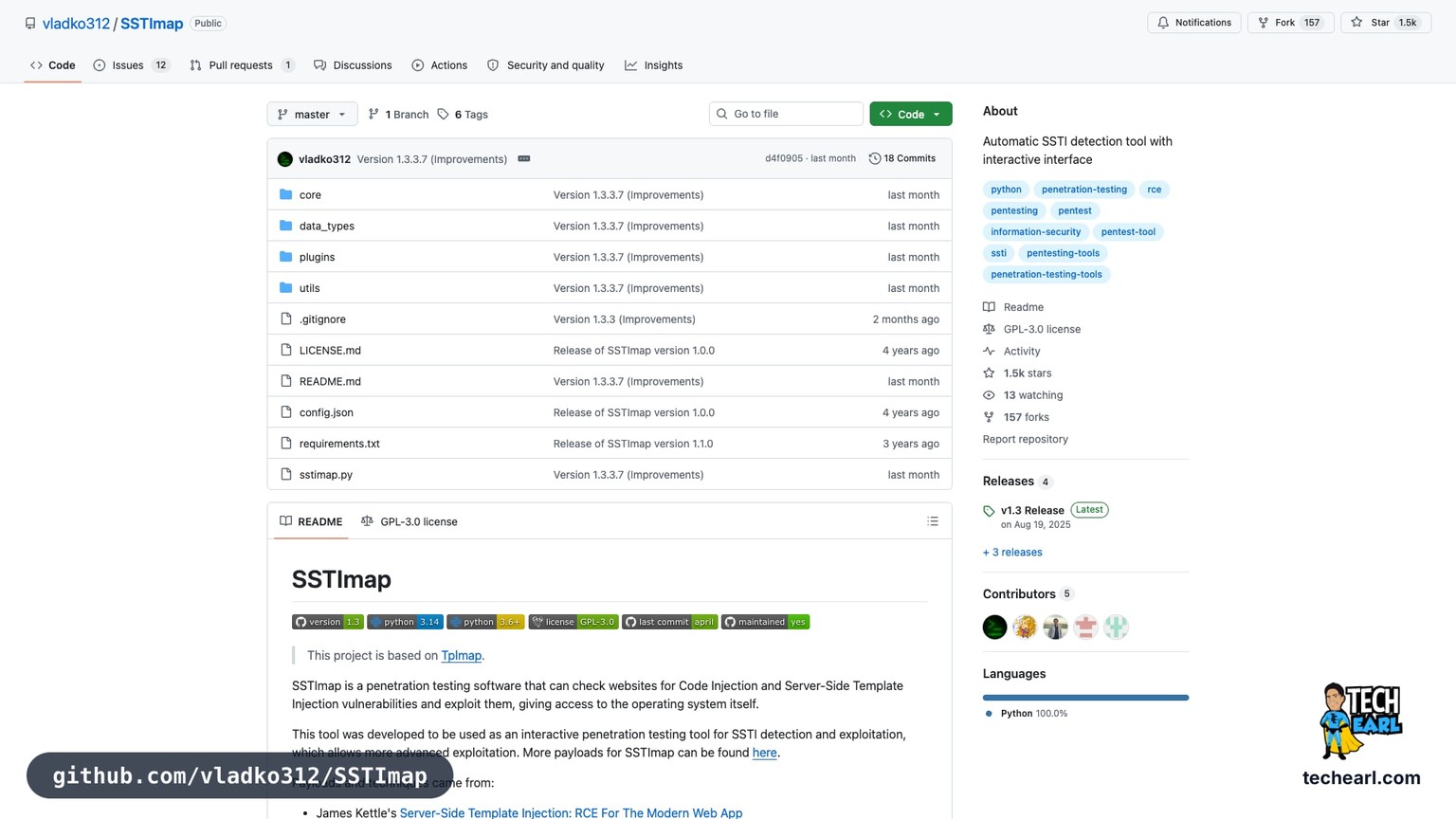Open the vladko312 owner link

point(76,24)
